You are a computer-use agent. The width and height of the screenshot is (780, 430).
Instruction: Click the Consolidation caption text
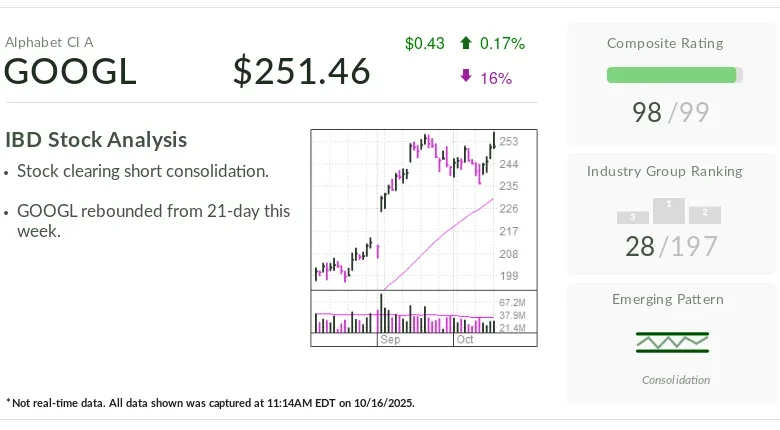[676, 380]
